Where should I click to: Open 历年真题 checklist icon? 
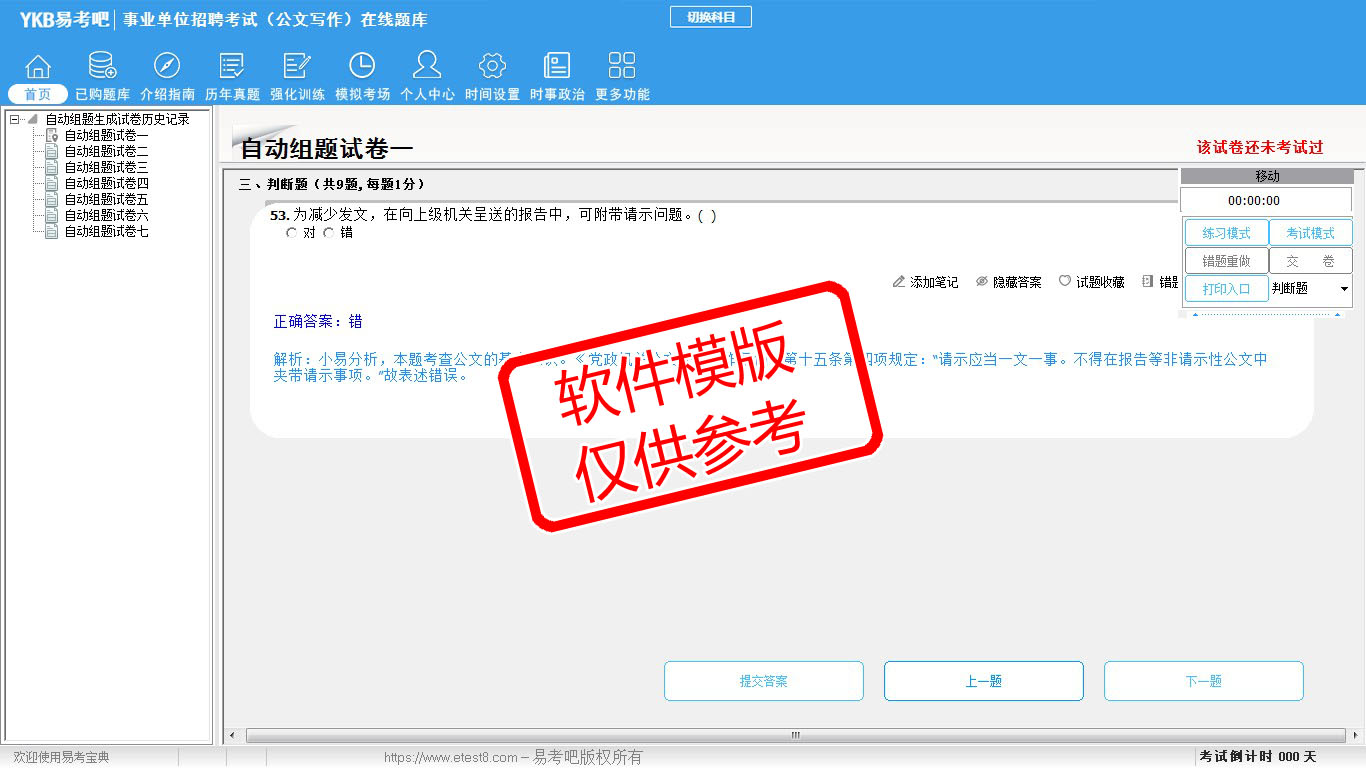point(232,67)
